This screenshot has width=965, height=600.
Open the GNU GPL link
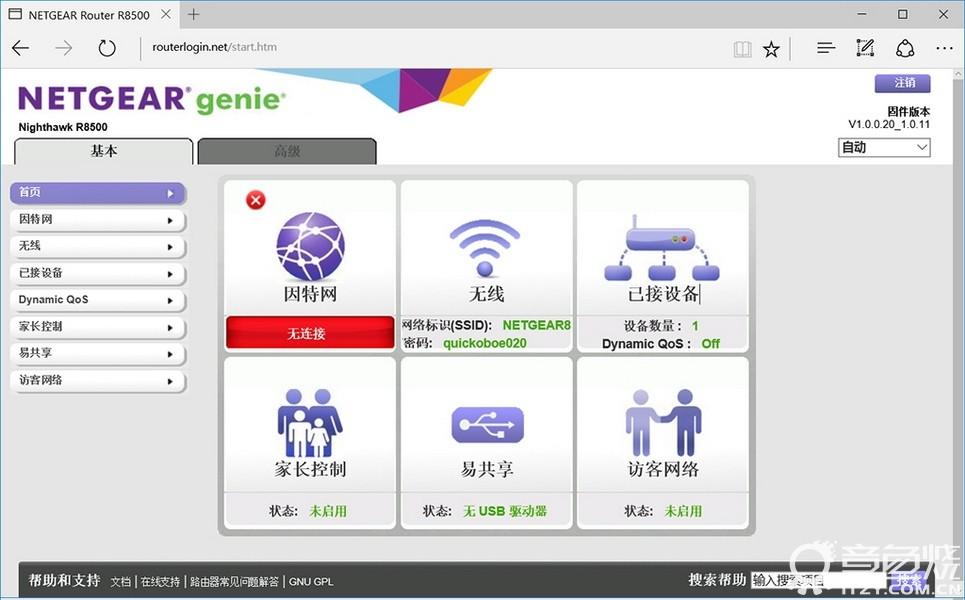311,582
